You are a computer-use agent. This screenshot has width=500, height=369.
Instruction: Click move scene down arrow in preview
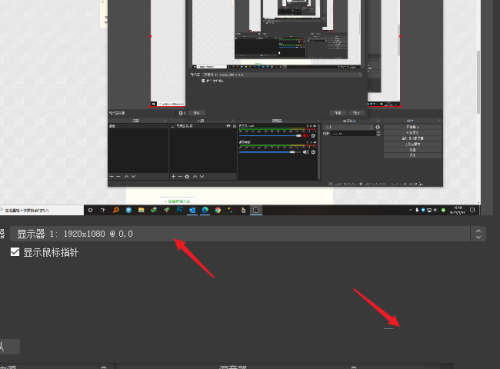click(133, 176)
